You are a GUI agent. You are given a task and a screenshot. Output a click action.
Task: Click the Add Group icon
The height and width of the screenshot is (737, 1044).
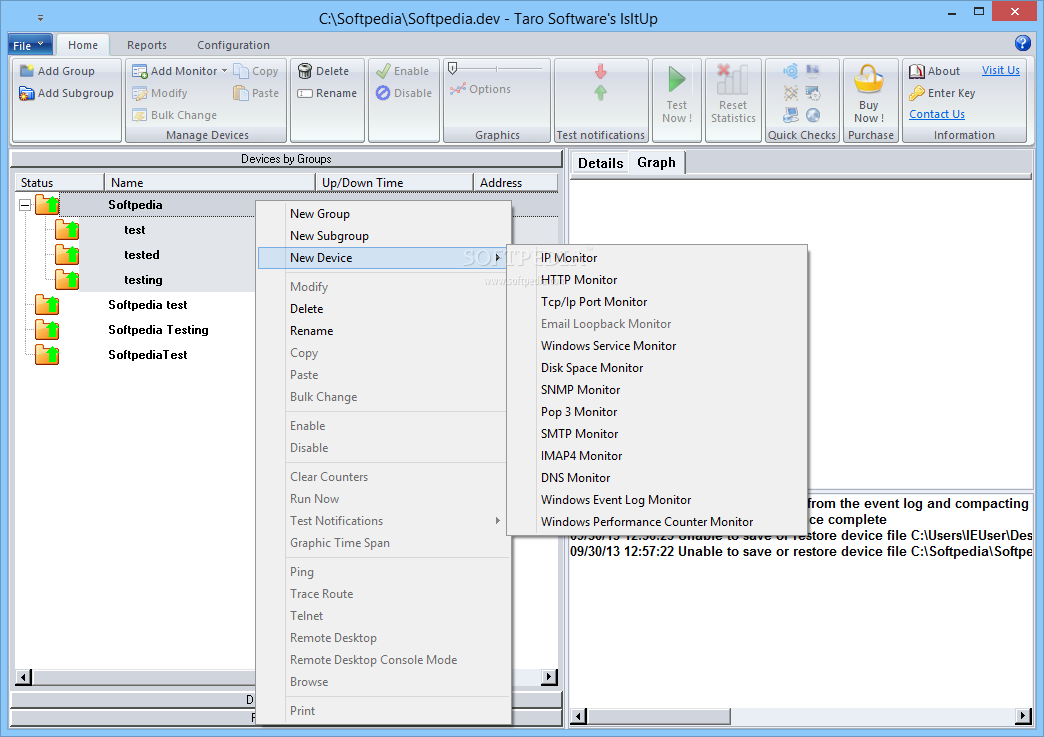point(27,71)
